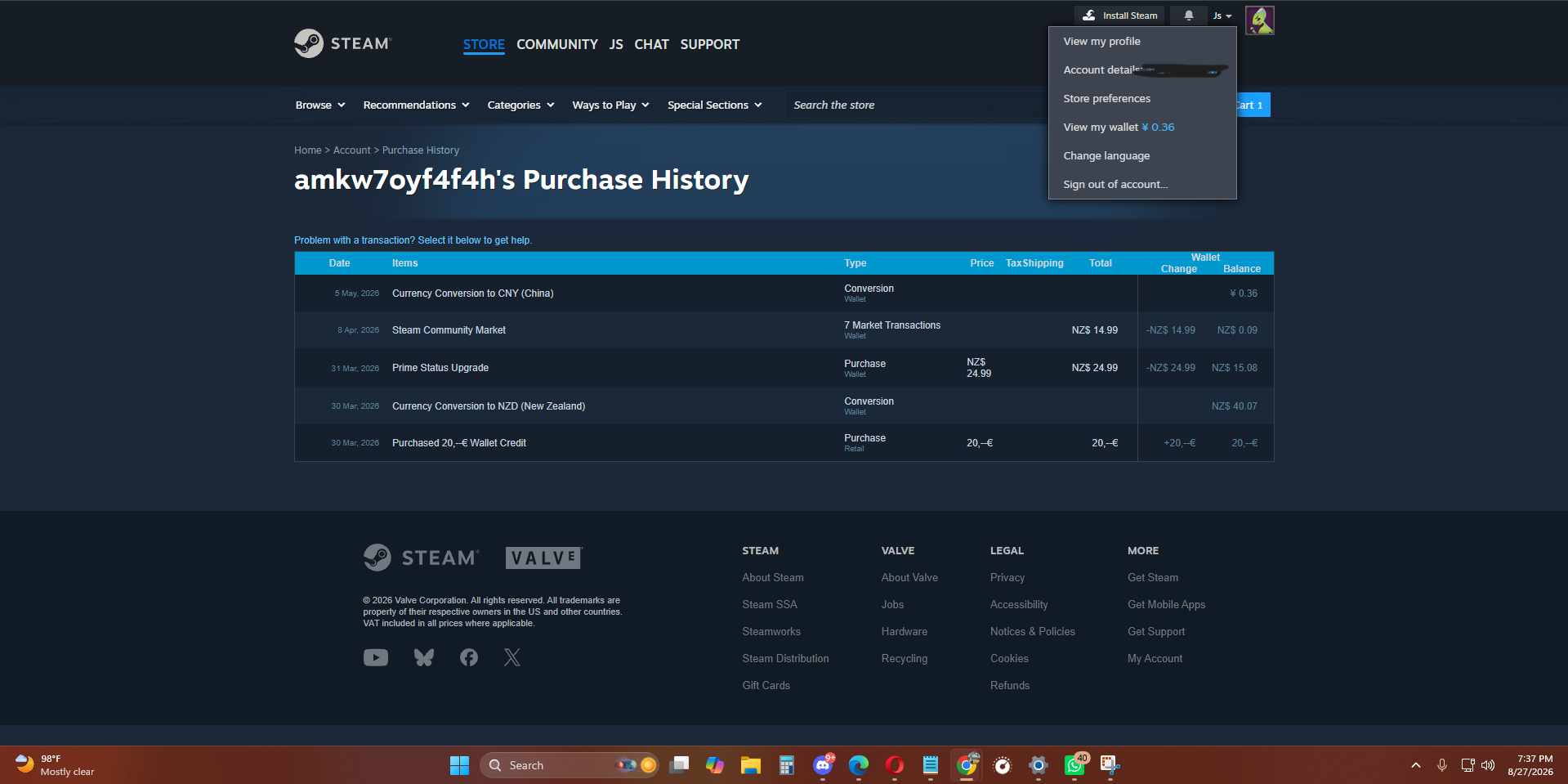Click the Valve logo in the footer
Viewport: 1568px width, 784px height.
543,558
